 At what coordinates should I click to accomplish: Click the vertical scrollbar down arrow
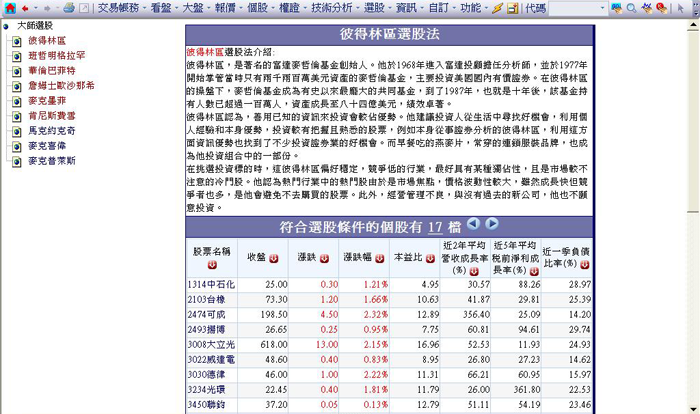[692, 409]
